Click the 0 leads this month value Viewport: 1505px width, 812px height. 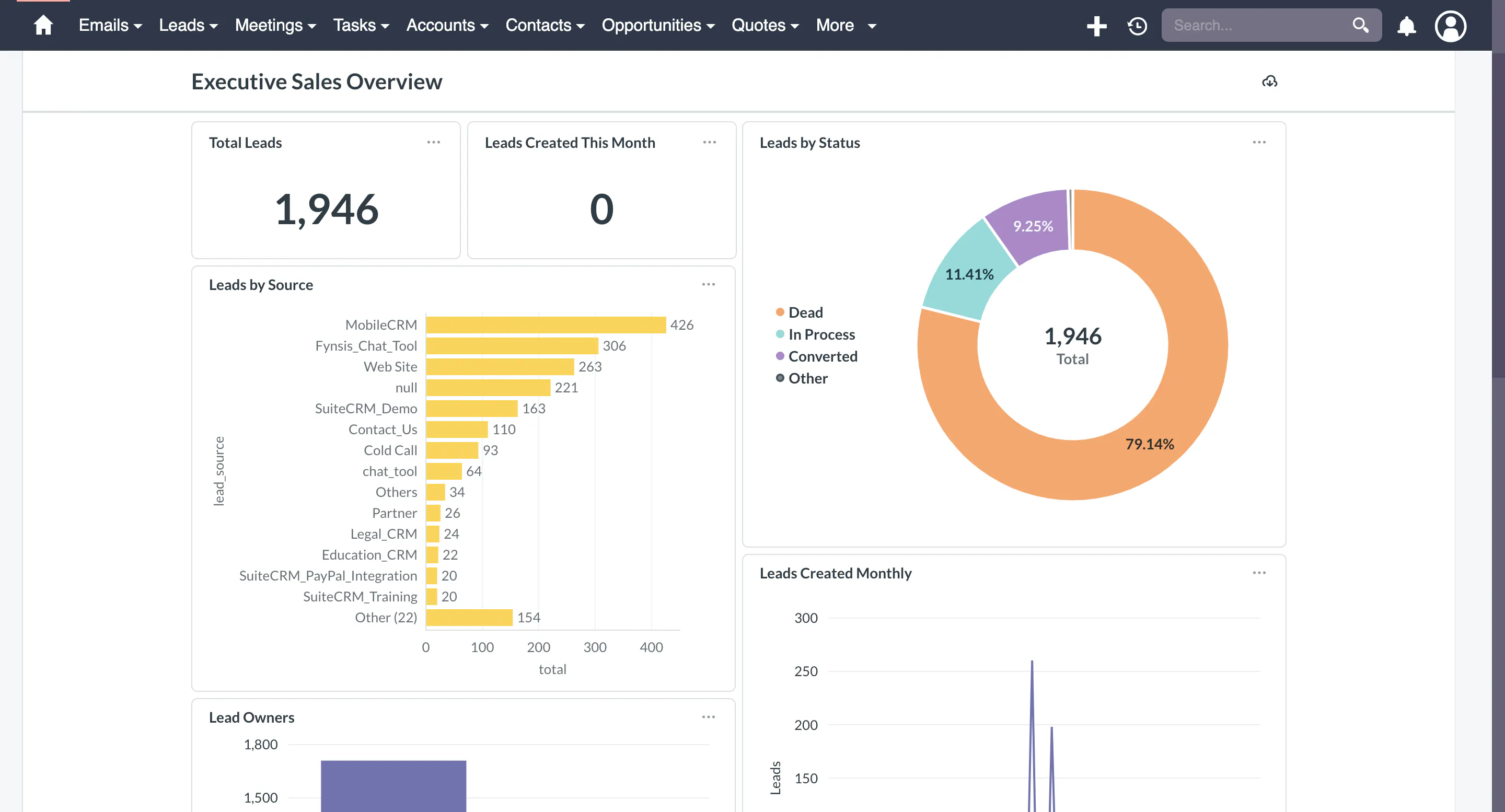point(602,209)
